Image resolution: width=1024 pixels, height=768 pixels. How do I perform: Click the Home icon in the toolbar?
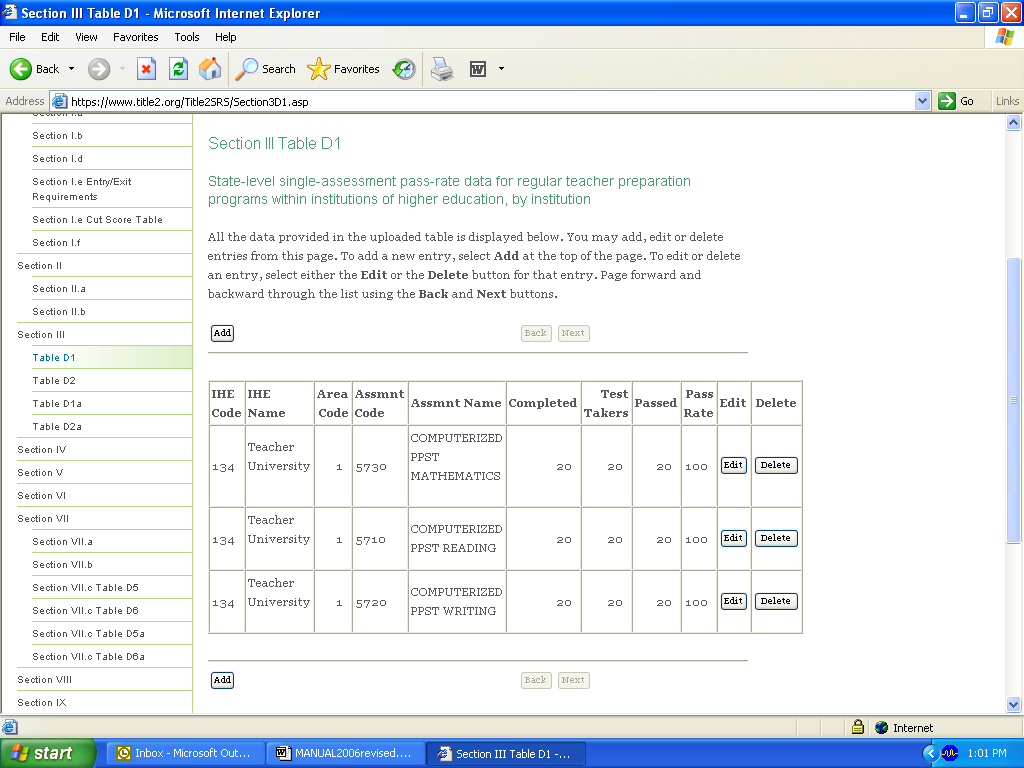(x=210, y=69)
